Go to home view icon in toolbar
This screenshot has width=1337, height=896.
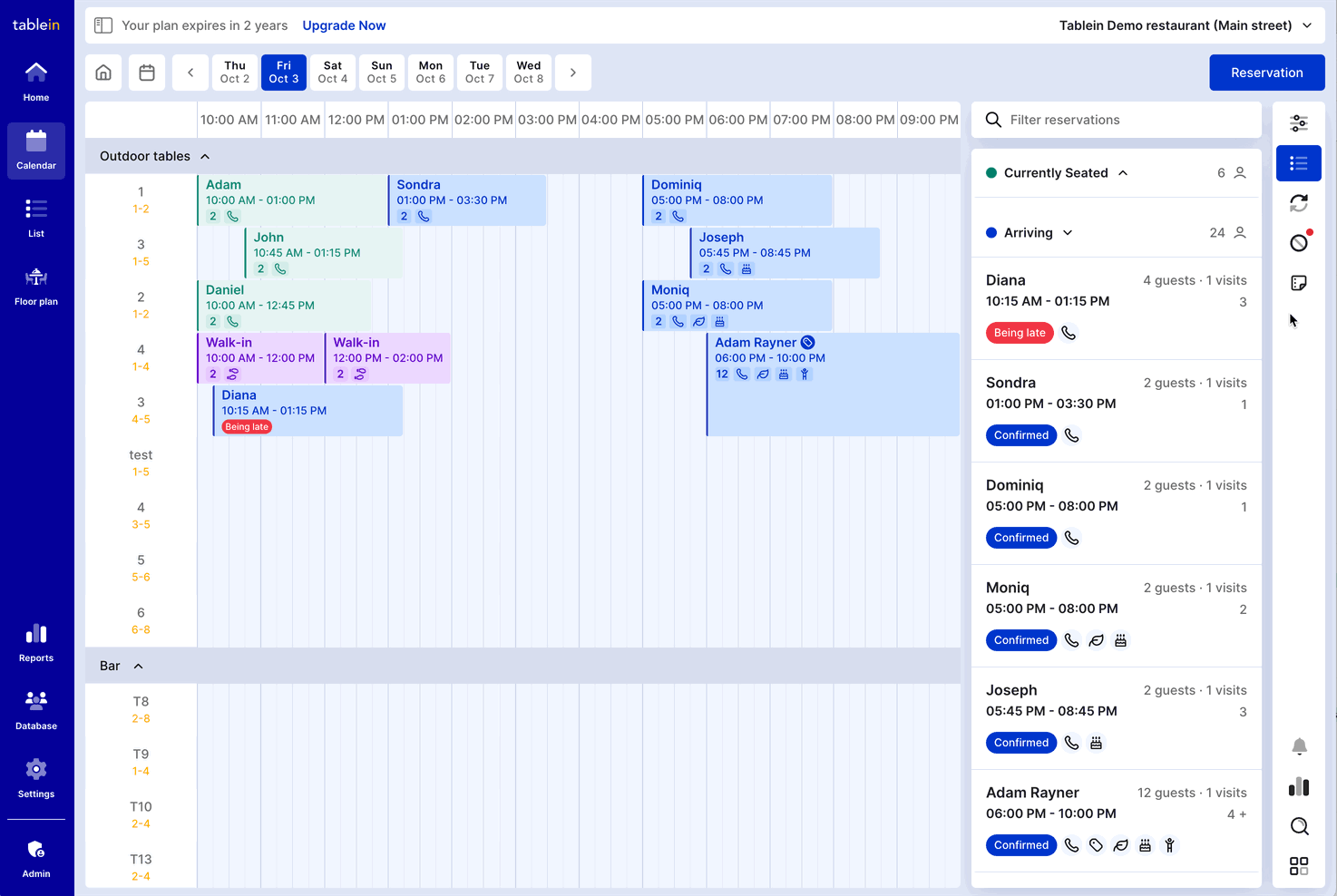(103, 73)
